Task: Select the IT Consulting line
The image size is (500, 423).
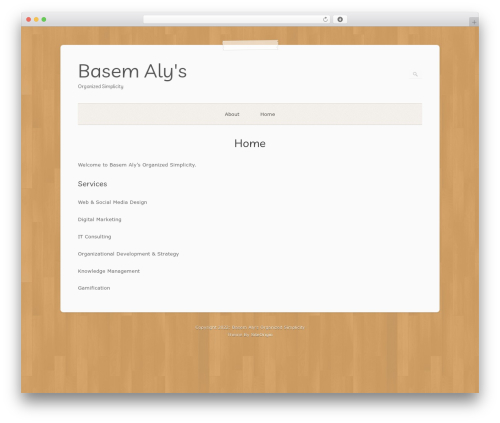Action: 94,237
